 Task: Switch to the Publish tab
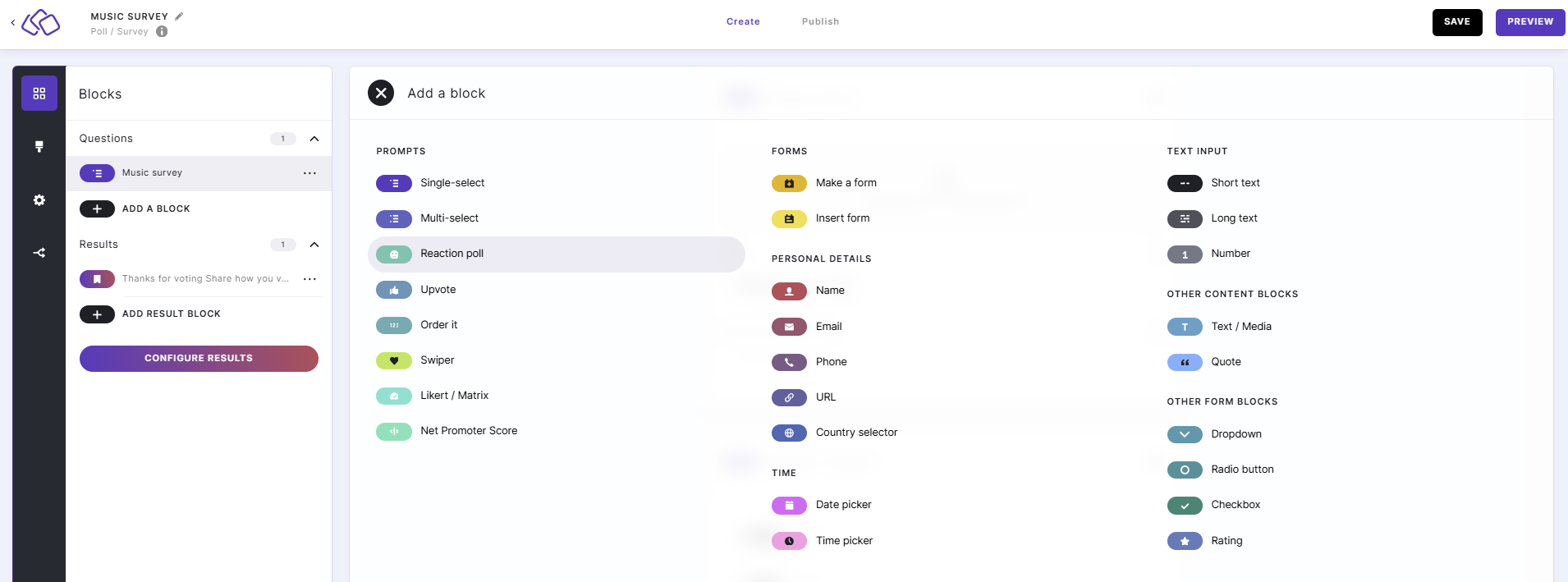[x=820, y=22]
